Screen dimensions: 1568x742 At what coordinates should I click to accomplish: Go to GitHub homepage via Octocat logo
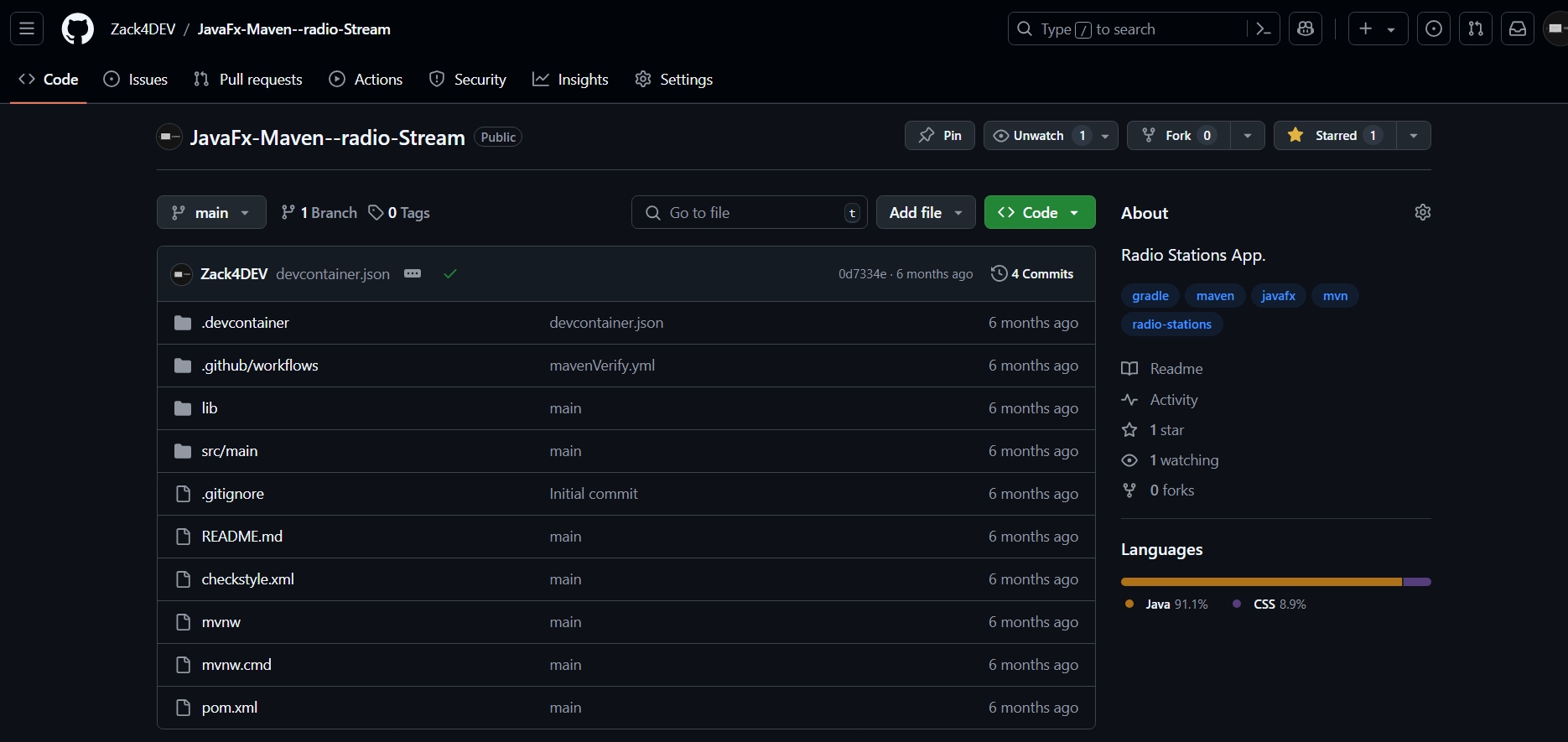78,29
